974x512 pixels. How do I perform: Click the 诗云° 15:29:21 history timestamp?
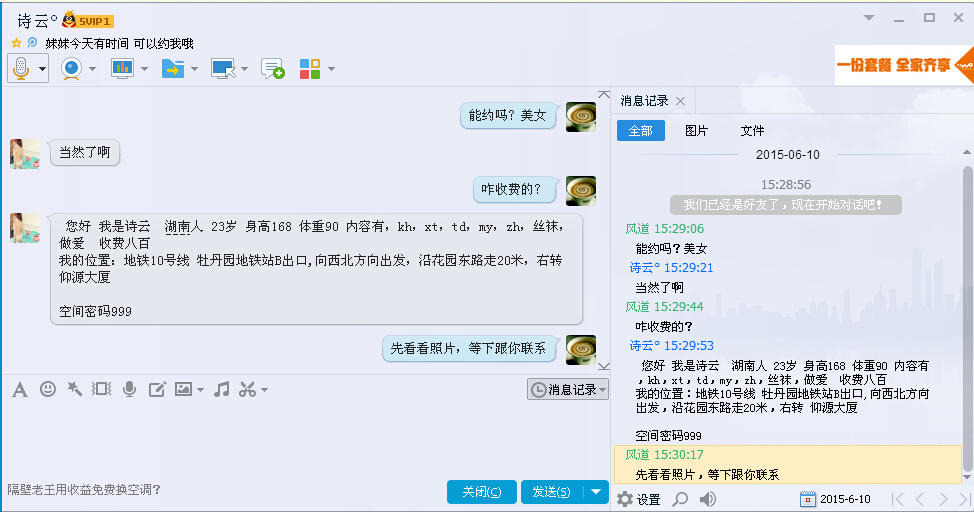point(671,268)
